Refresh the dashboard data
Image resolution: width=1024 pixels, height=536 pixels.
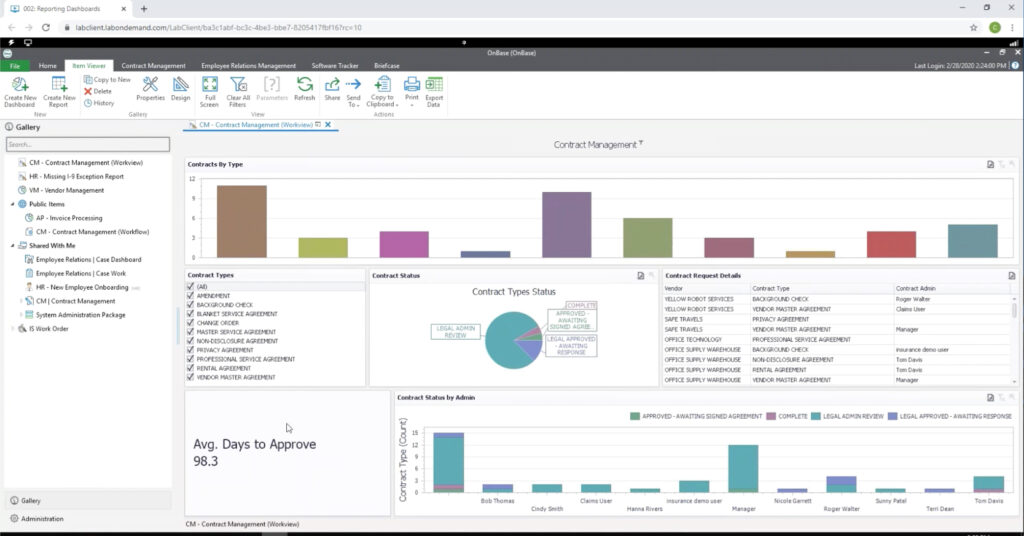click(x=304, y=85)
